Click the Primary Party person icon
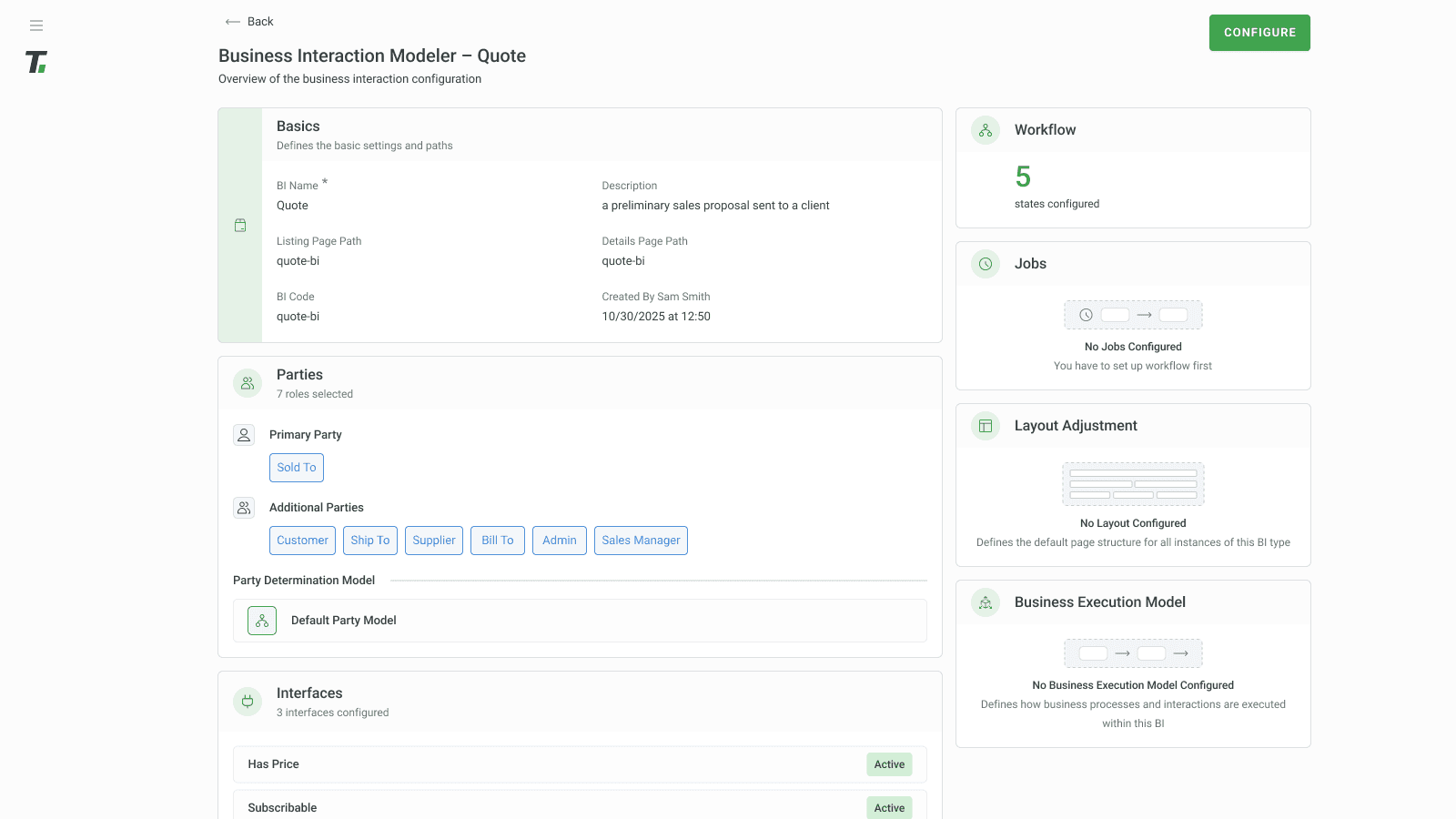1456x819 pixels. click(243, 435)
